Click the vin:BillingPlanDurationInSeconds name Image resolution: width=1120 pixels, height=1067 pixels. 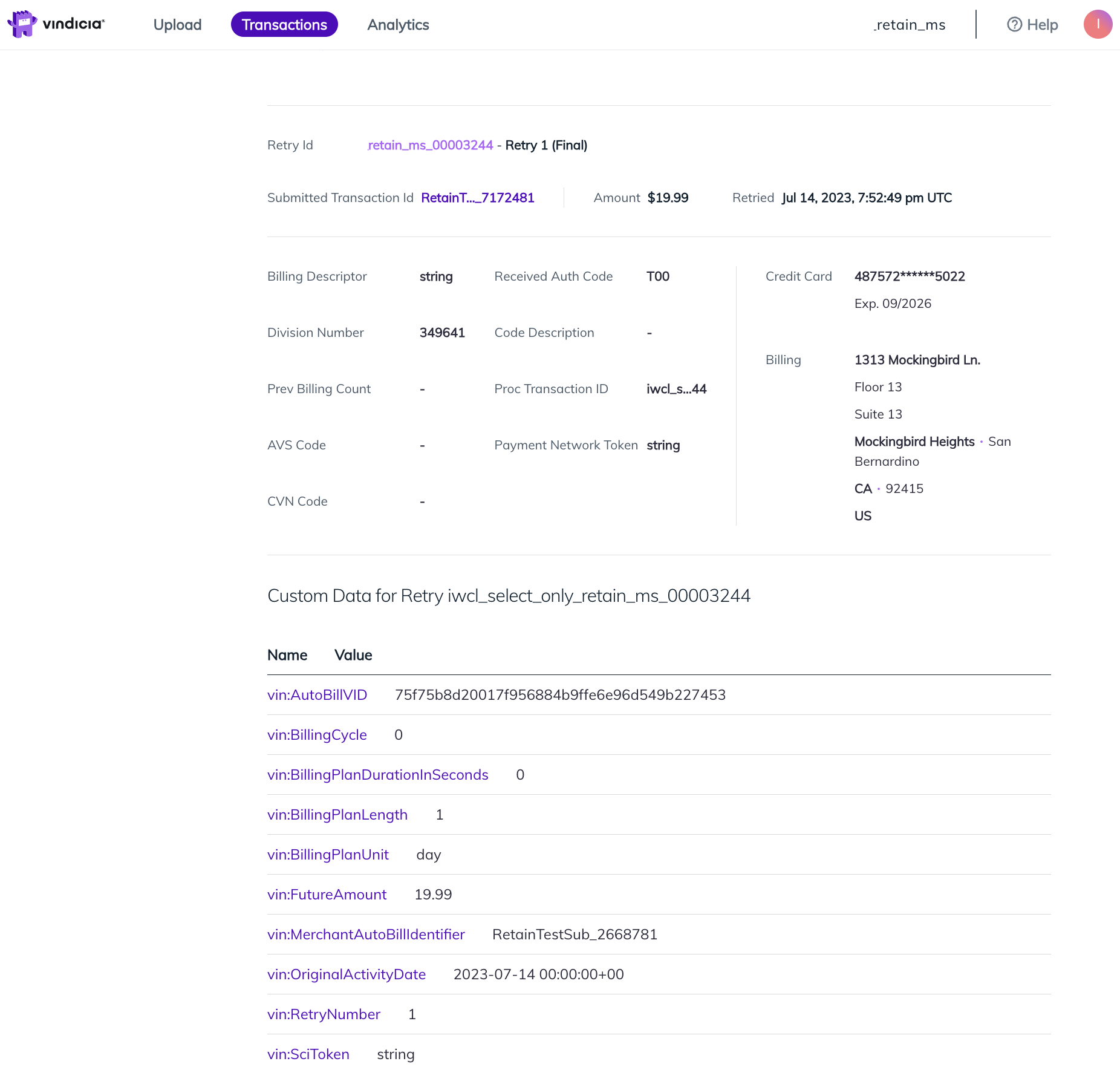click(378, 775)
